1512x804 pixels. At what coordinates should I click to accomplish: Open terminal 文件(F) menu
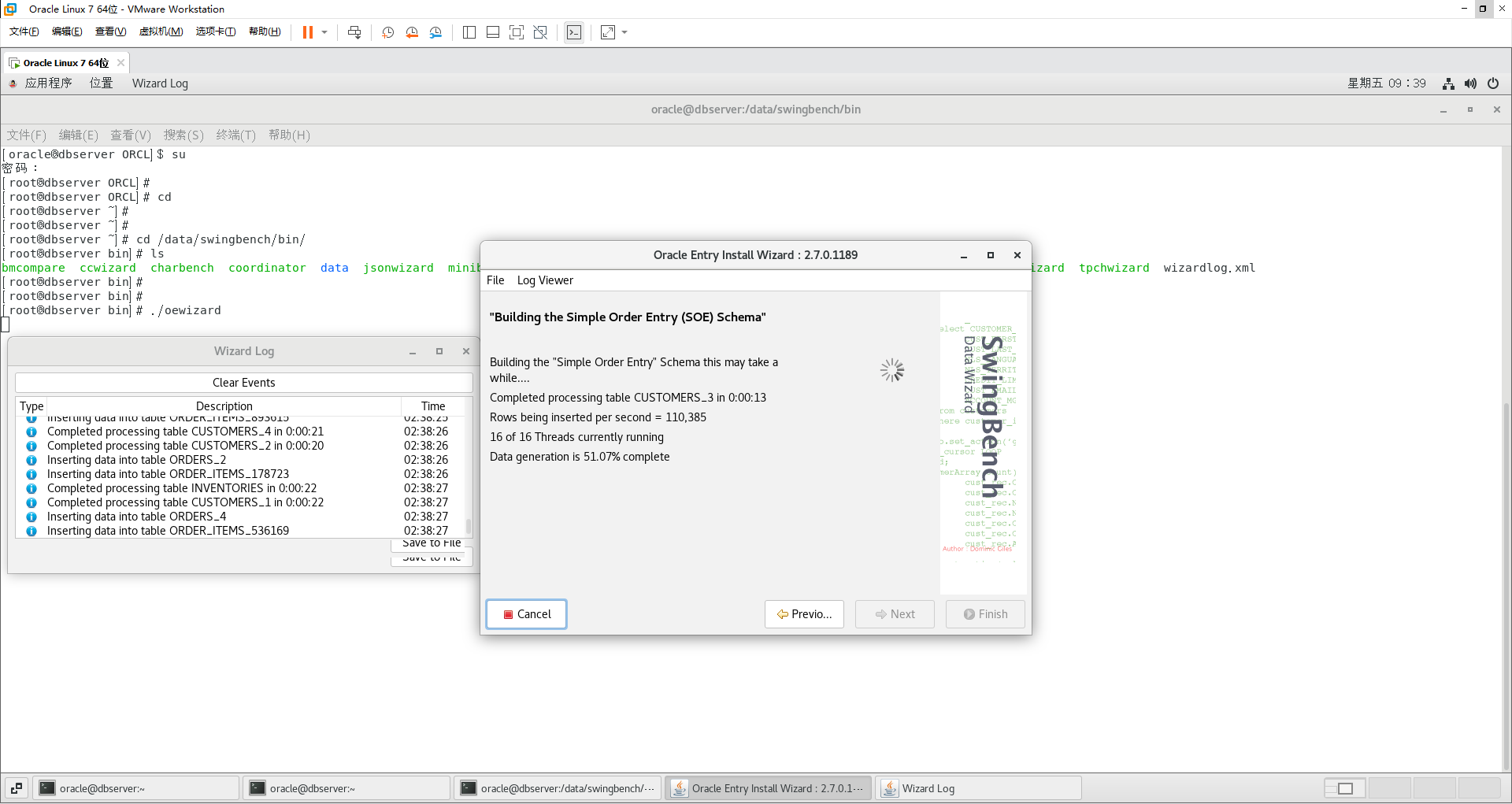27,135
